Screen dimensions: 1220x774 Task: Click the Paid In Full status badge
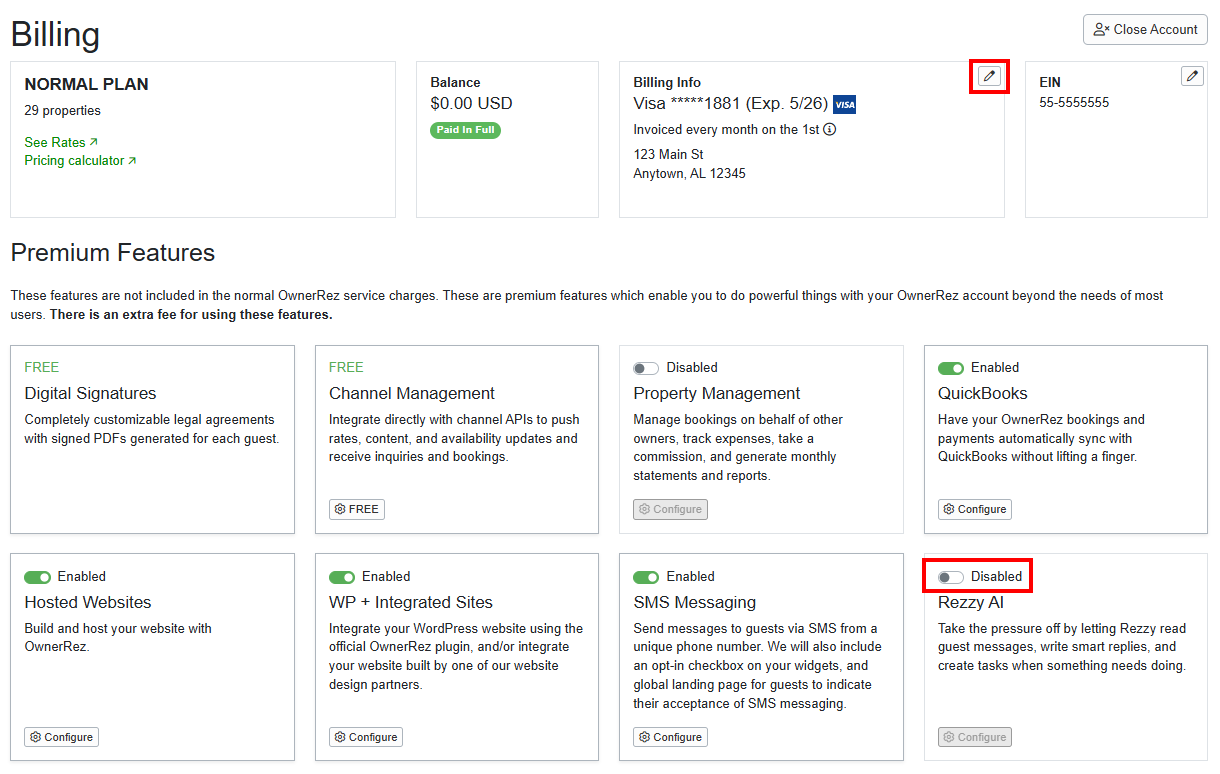pyautogui.click(x=465, y=130)
